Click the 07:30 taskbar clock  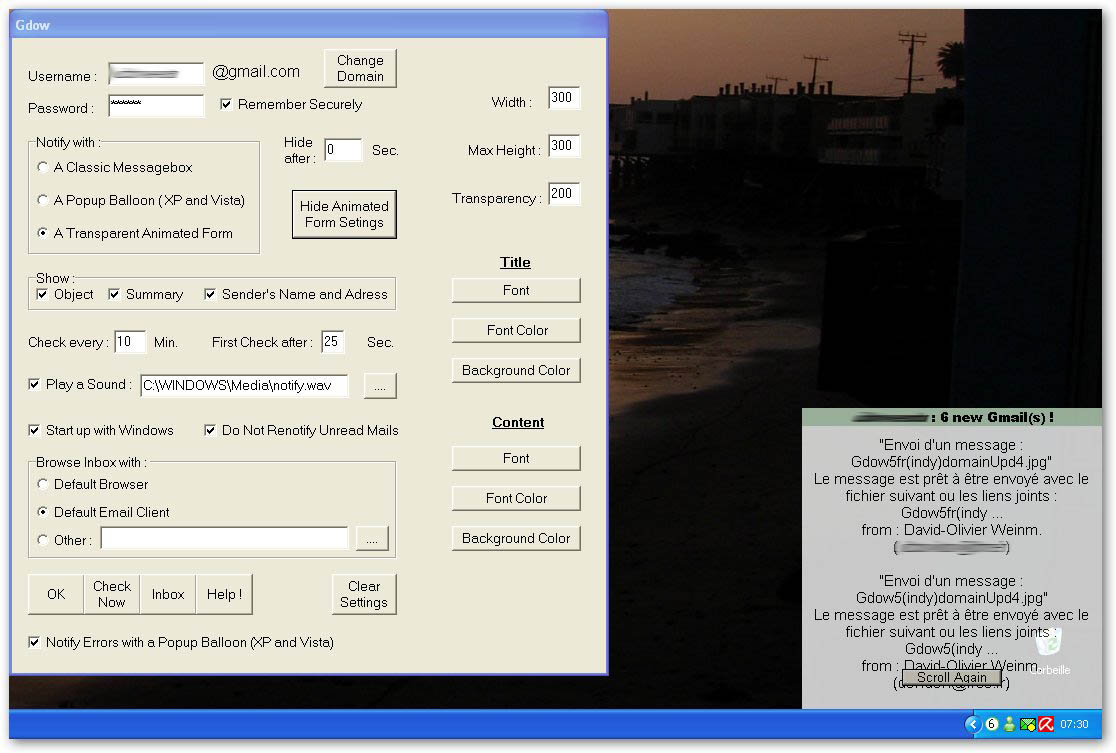point(1074,725)
